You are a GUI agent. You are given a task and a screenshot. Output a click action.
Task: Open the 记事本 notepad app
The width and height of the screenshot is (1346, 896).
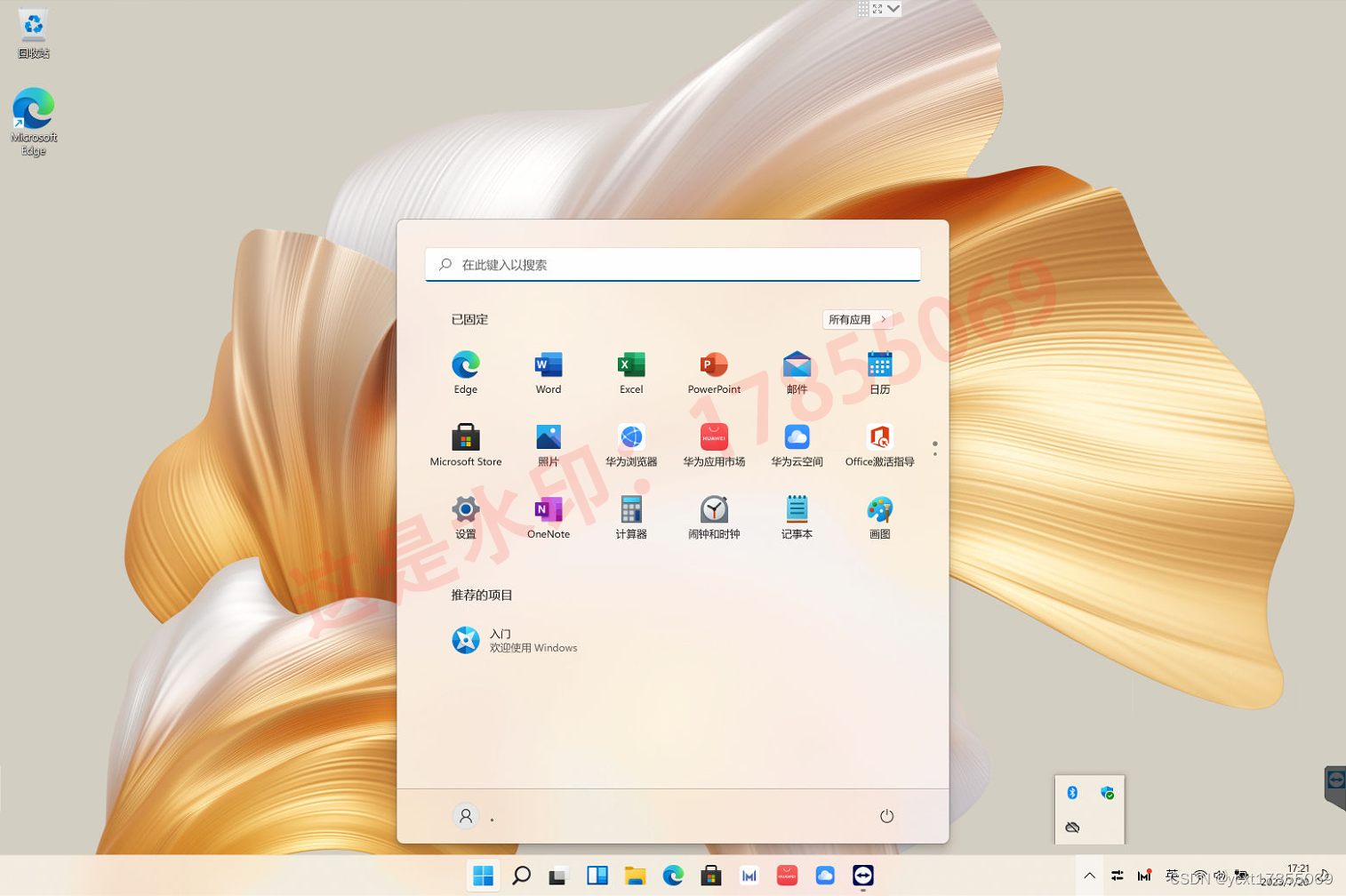(797, 517)
